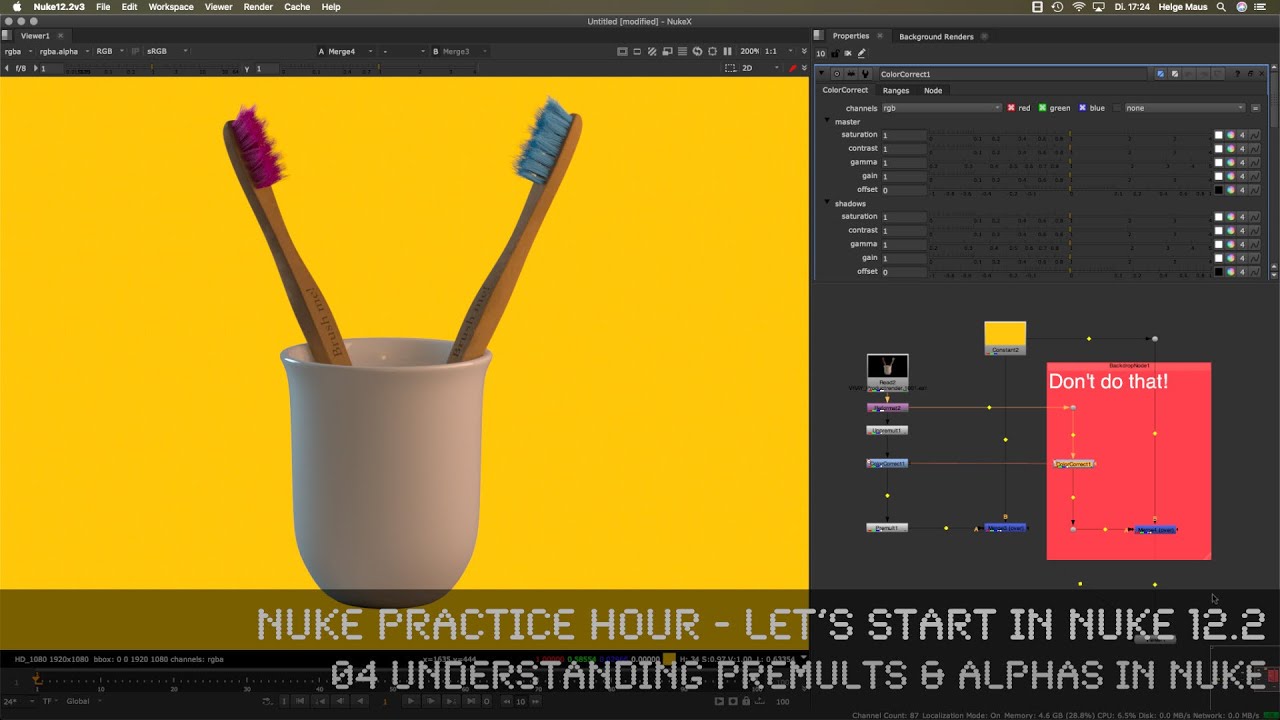
Task: Select the Premult1 node
Action: click(887, 527)
